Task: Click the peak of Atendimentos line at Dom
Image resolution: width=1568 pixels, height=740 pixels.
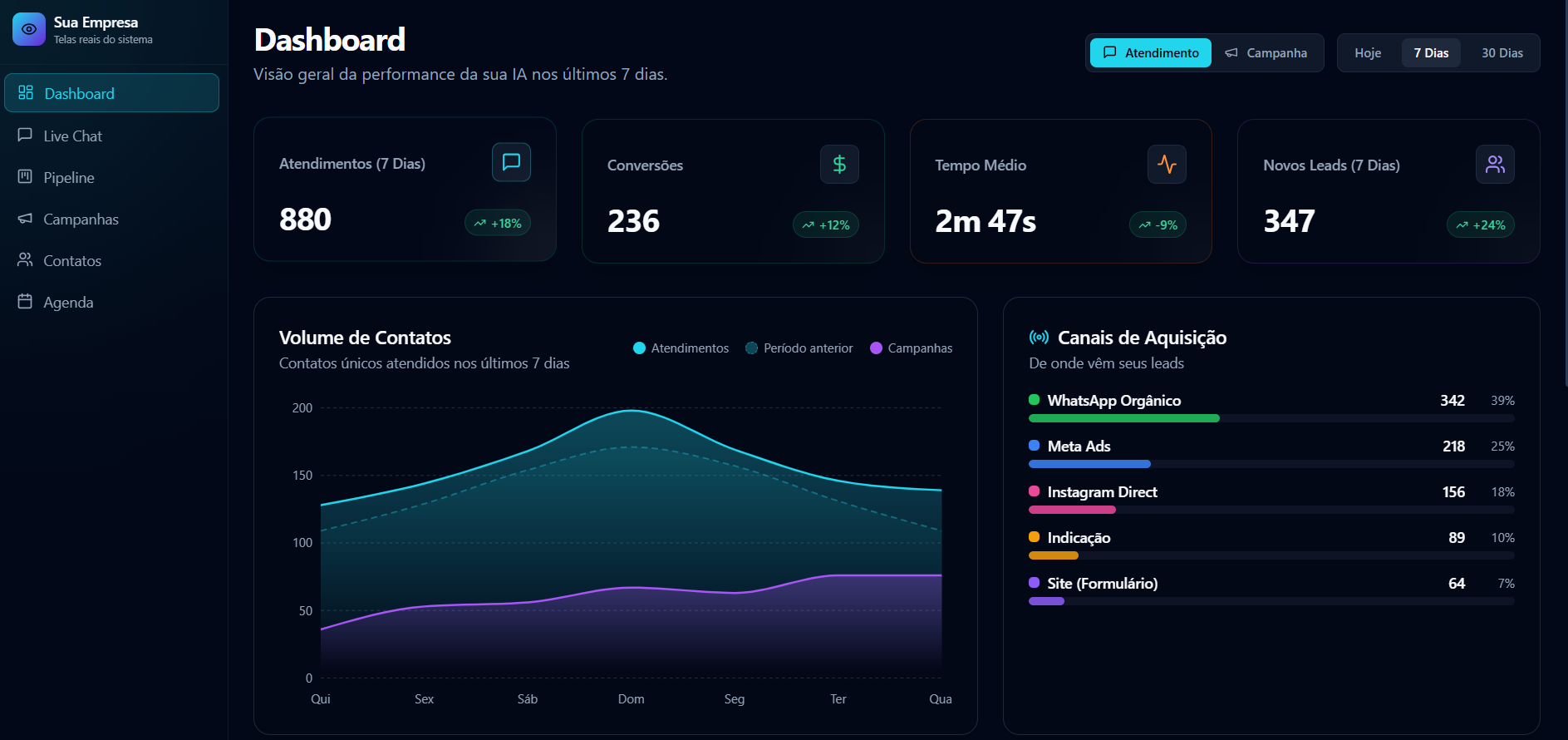Action: click(632, 410)
